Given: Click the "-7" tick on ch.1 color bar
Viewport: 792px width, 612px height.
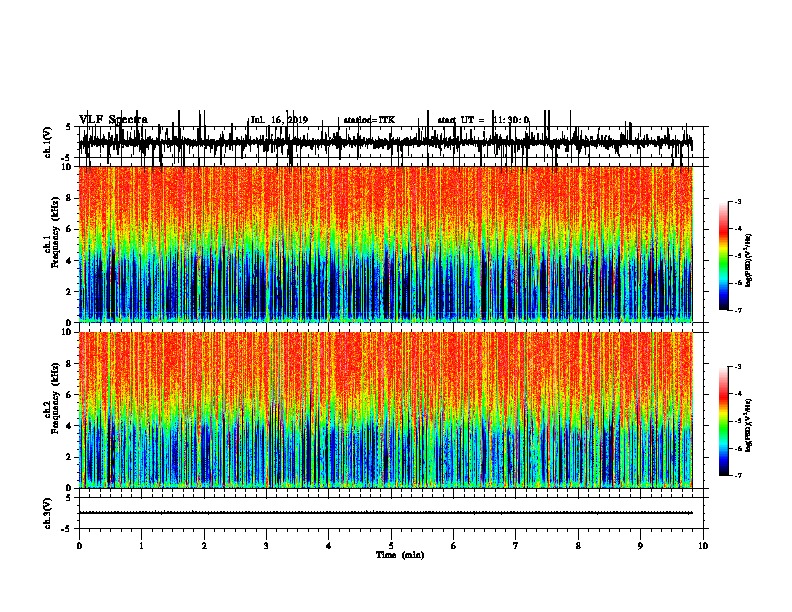Looking at the screenshot, I should tap(738, 310).
